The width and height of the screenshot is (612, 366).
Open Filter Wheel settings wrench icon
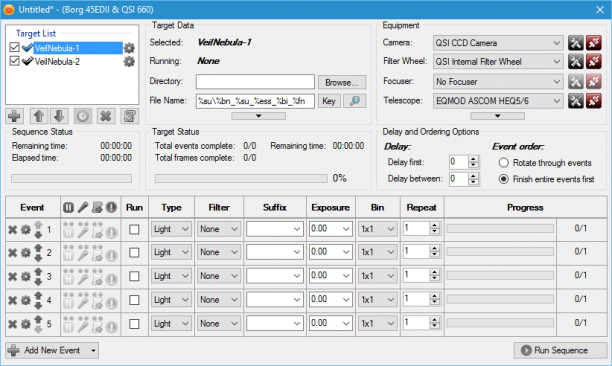pos(576,62)
